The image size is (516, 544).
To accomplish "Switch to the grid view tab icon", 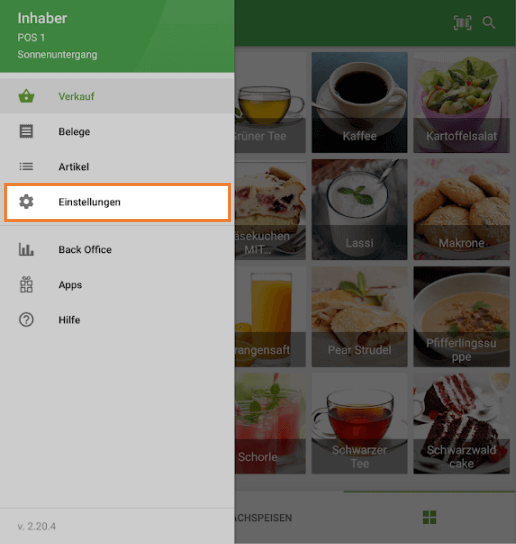I will coord(429,517).
